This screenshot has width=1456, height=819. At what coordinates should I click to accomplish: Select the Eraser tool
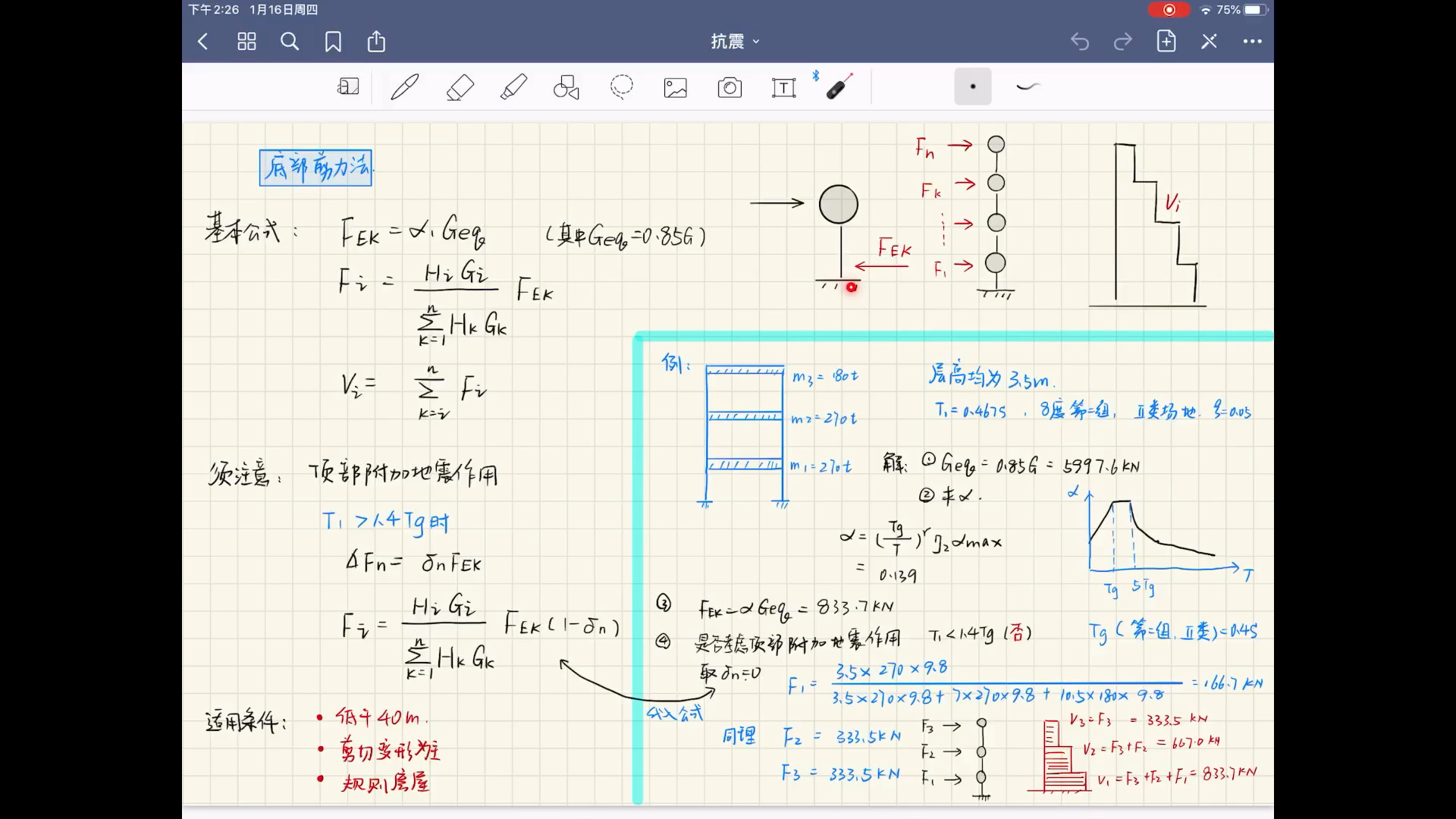[460, 87]
